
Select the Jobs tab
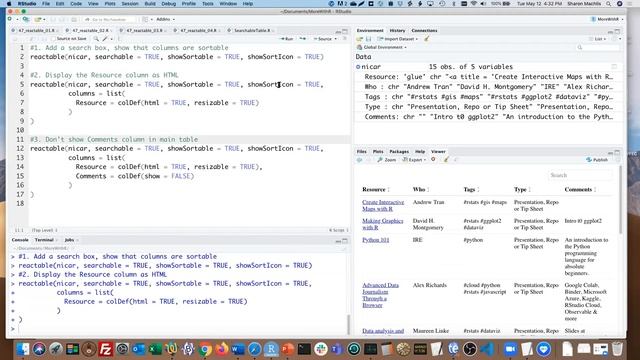69,240
